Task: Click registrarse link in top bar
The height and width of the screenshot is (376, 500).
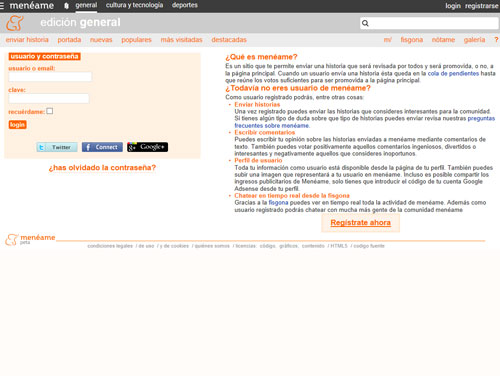Action: [x=482, y=6]
